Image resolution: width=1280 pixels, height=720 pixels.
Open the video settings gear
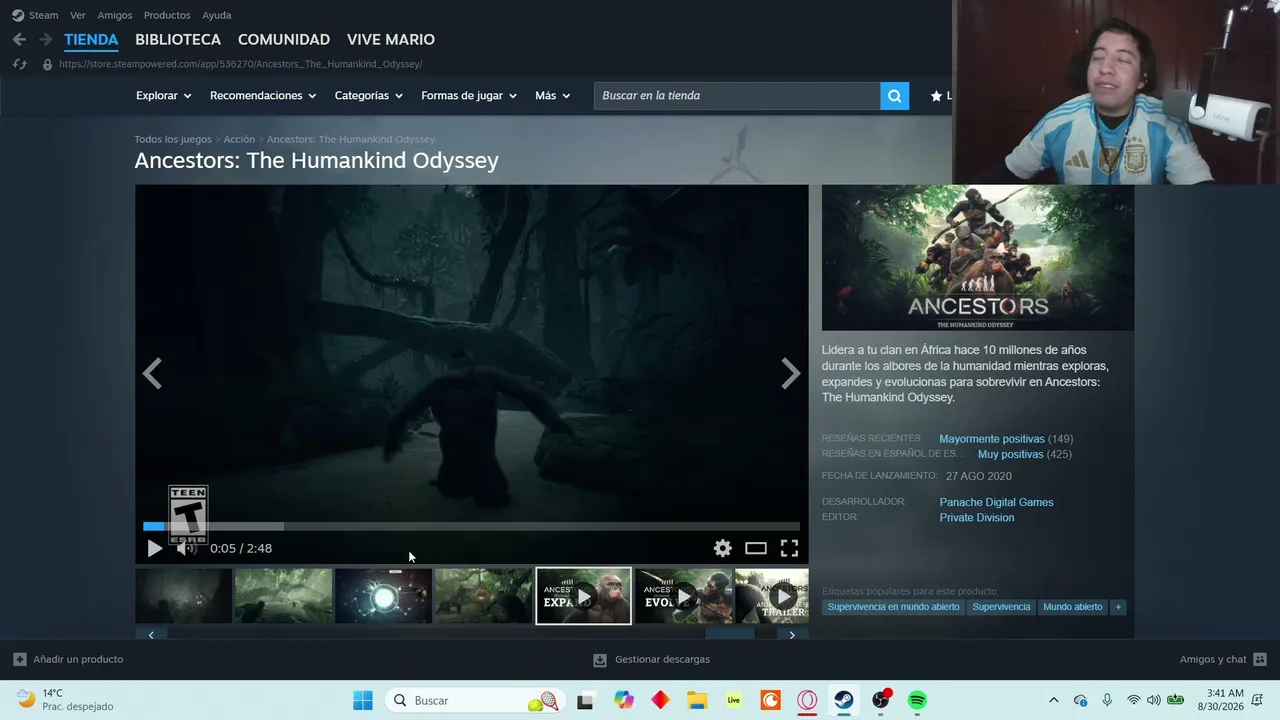[723, 548]
